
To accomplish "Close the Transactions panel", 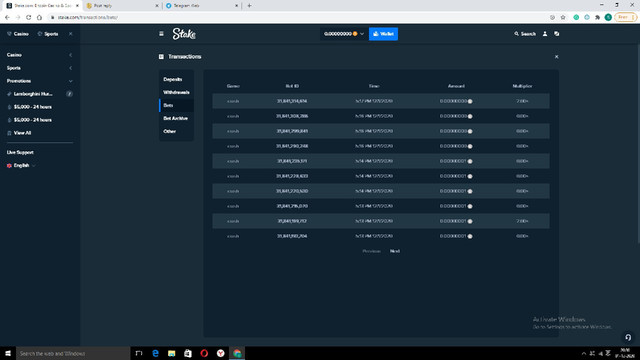I will 556,57.
